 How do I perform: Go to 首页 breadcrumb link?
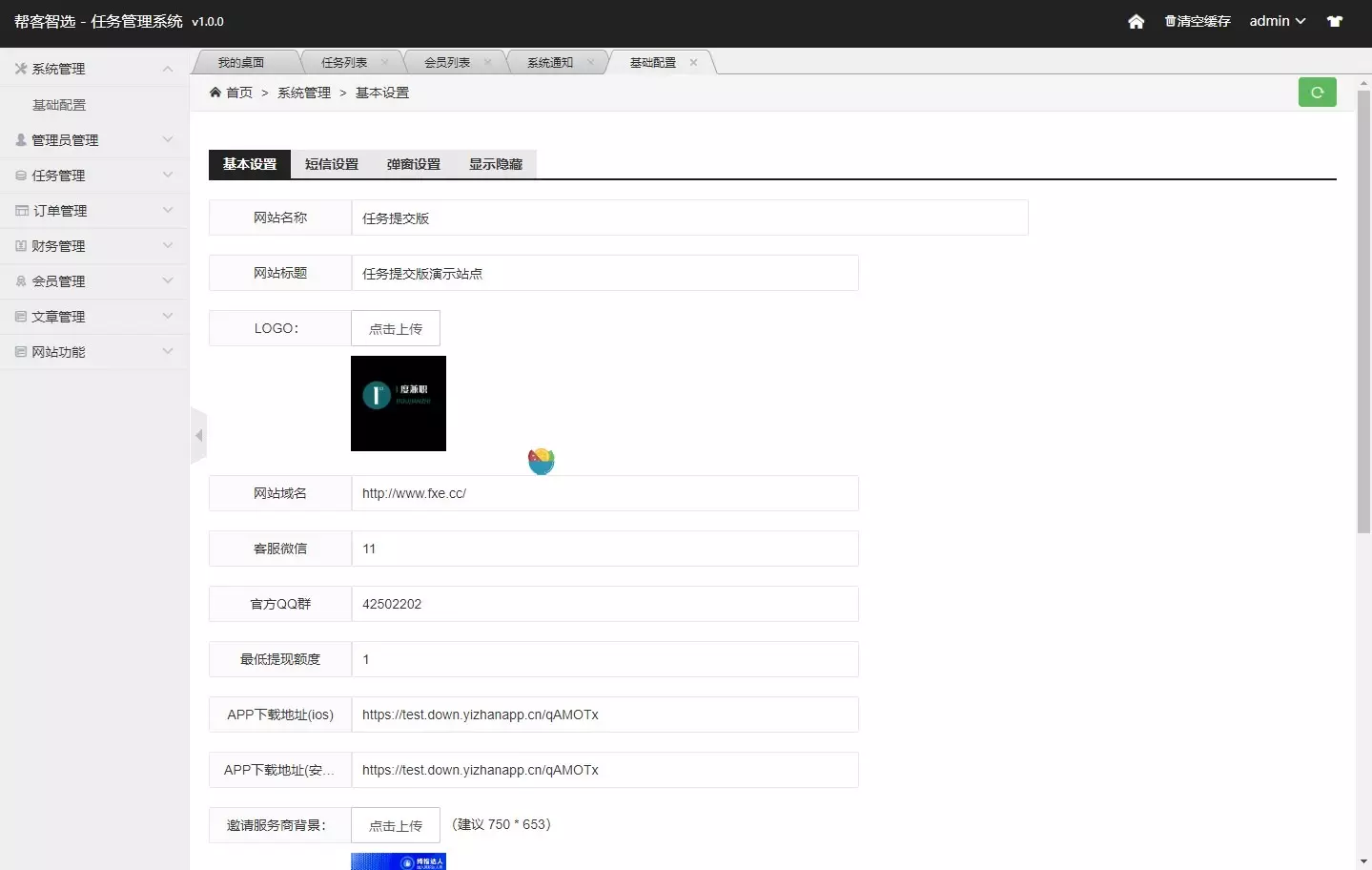coord(239,93)
